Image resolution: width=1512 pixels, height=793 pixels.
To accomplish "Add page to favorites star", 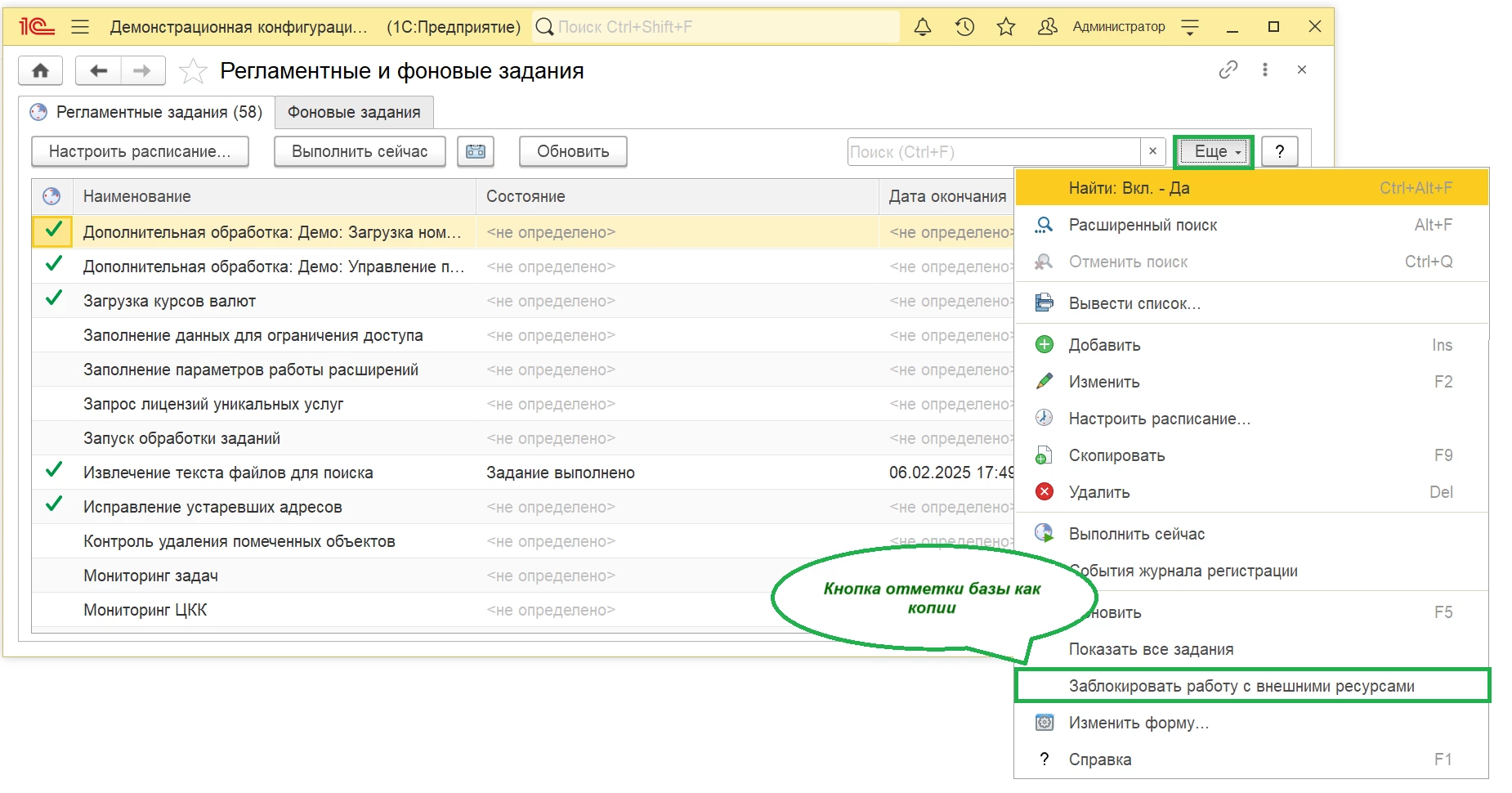I will [193, 71].
